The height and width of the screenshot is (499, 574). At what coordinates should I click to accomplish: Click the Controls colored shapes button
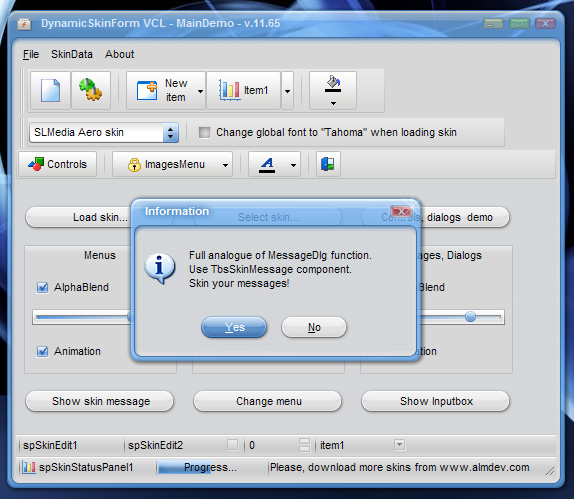pos(58,164)
